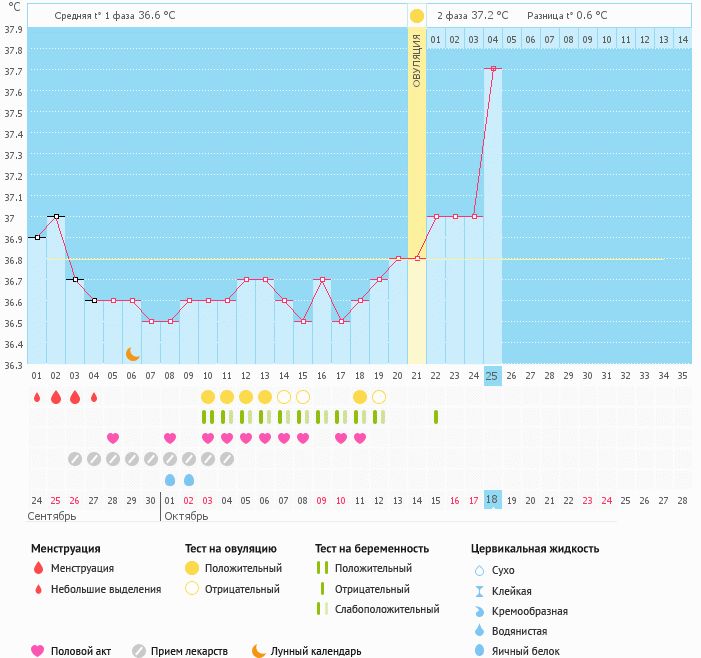Viewport: 701px width, 658px height.
Task: Click the medication pill icon on day 11
Action: [x=227, y=459]
